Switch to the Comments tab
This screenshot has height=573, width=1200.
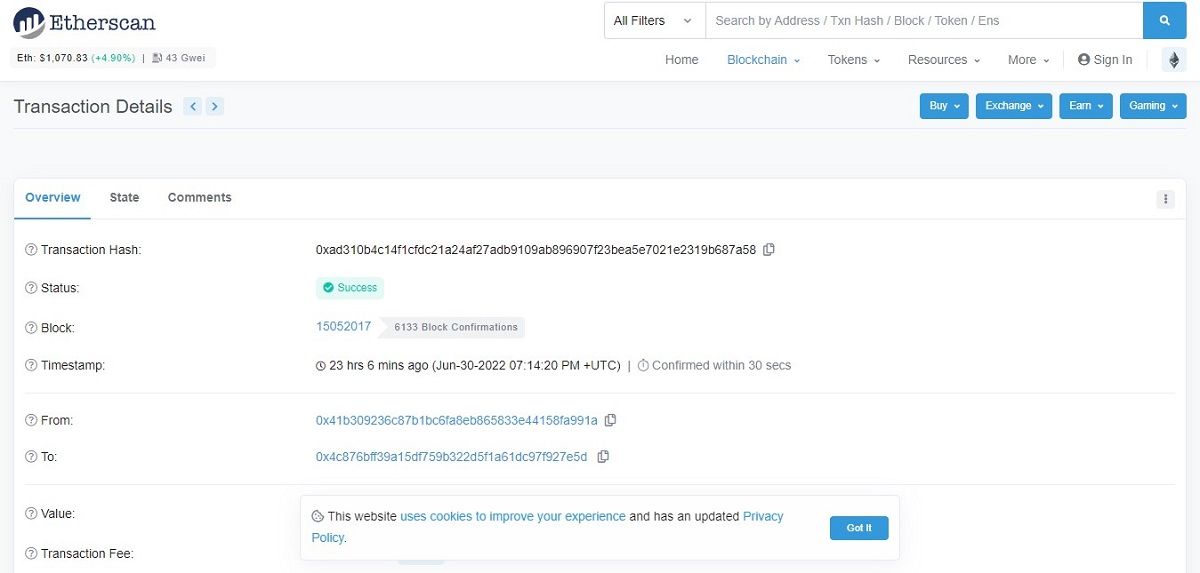[199, 198]
